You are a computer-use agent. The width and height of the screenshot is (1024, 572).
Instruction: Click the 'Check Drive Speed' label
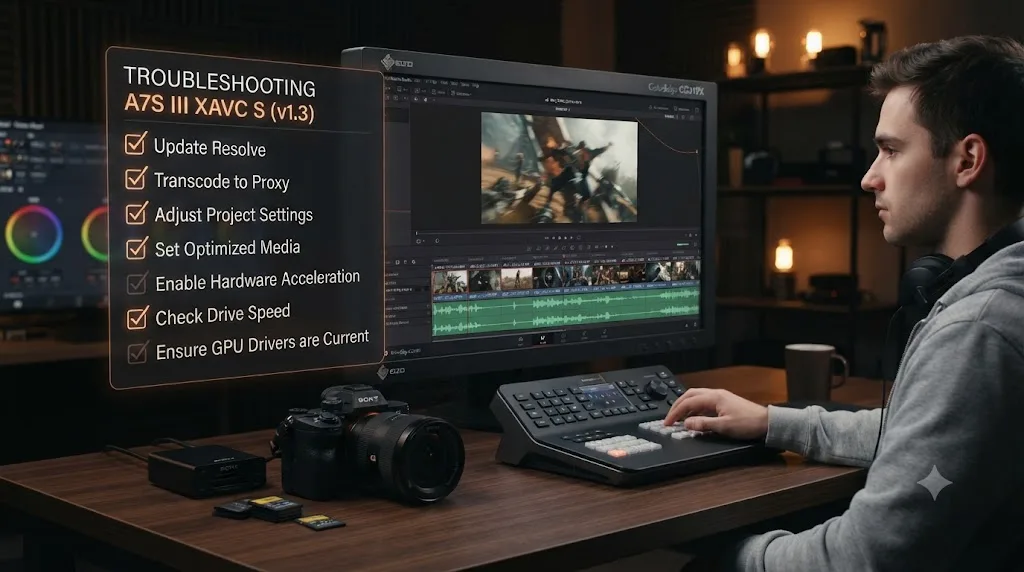[x=223, y=315]
